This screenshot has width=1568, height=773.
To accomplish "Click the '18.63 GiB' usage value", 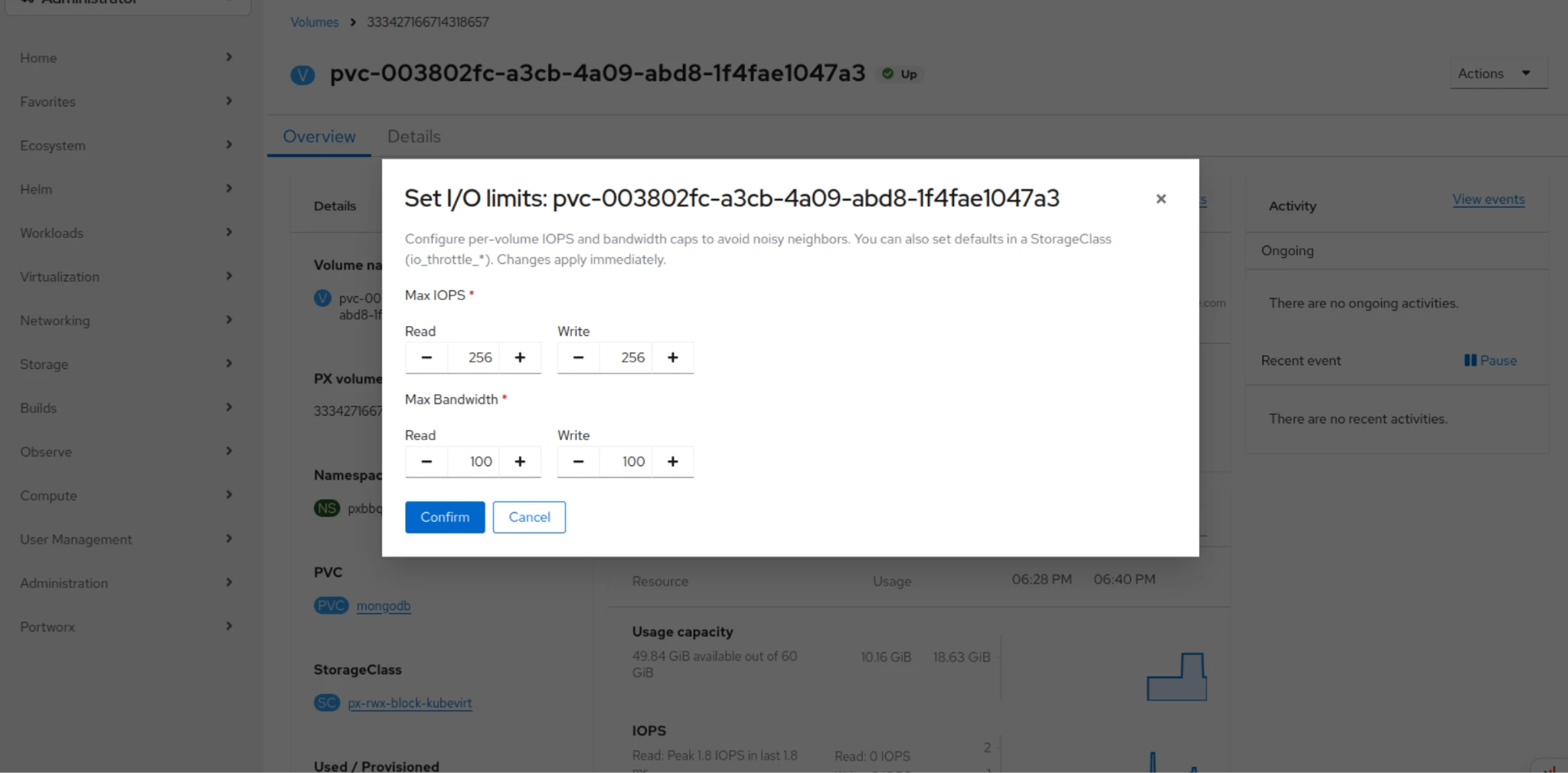I will pyautogui.click(x=962, y=657).
